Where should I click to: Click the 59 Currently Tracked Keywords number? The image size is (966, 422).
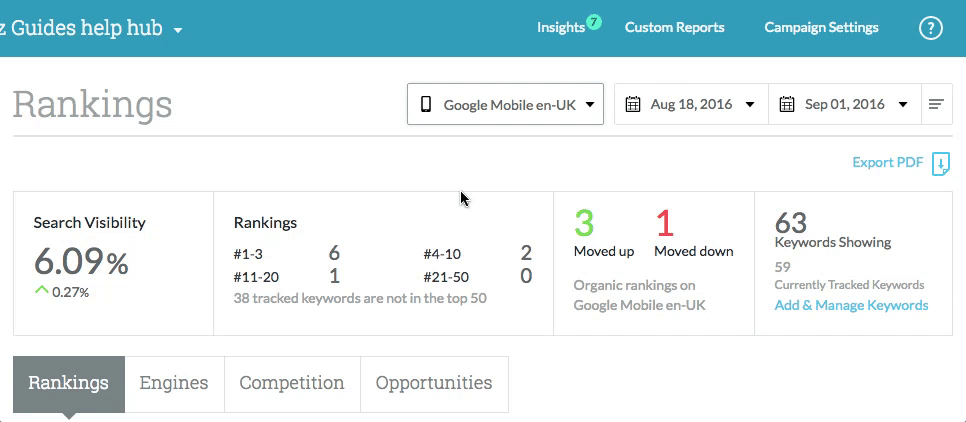pyautogui.click(x=782, y=267)
